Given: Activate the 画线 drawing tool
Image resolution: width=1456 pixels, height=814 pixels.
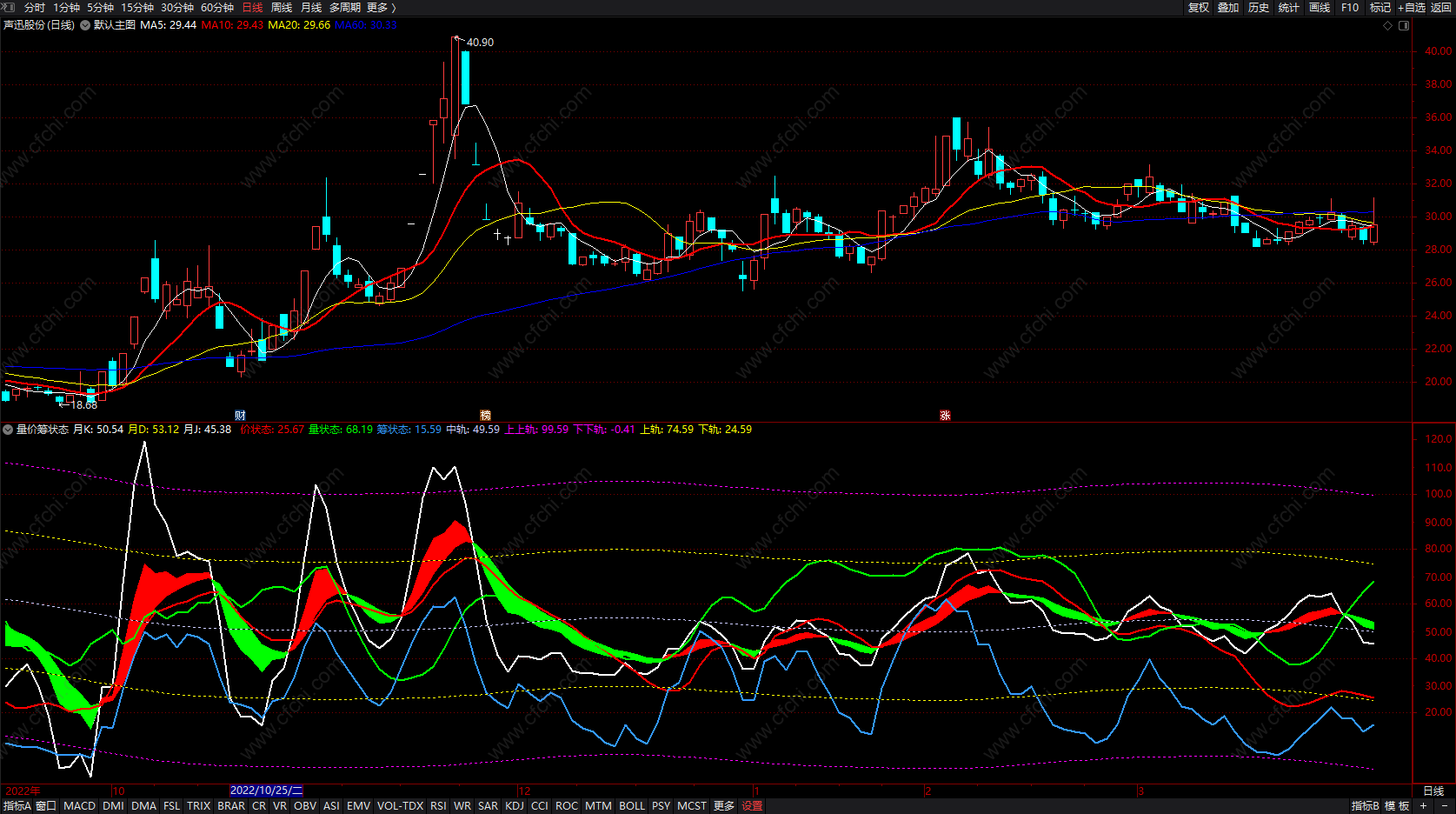Looking at the screenshot, I should tap(1320, 7).
